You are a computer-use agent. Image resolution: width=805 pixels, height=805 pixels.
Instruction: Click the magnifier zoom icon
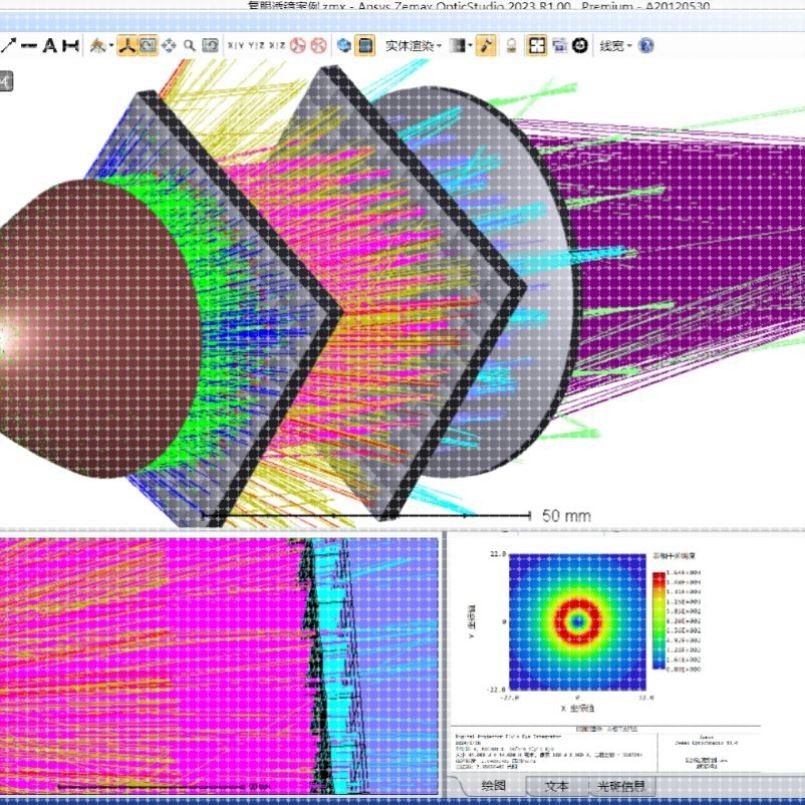pyautogui.click(x=189, y=46)
